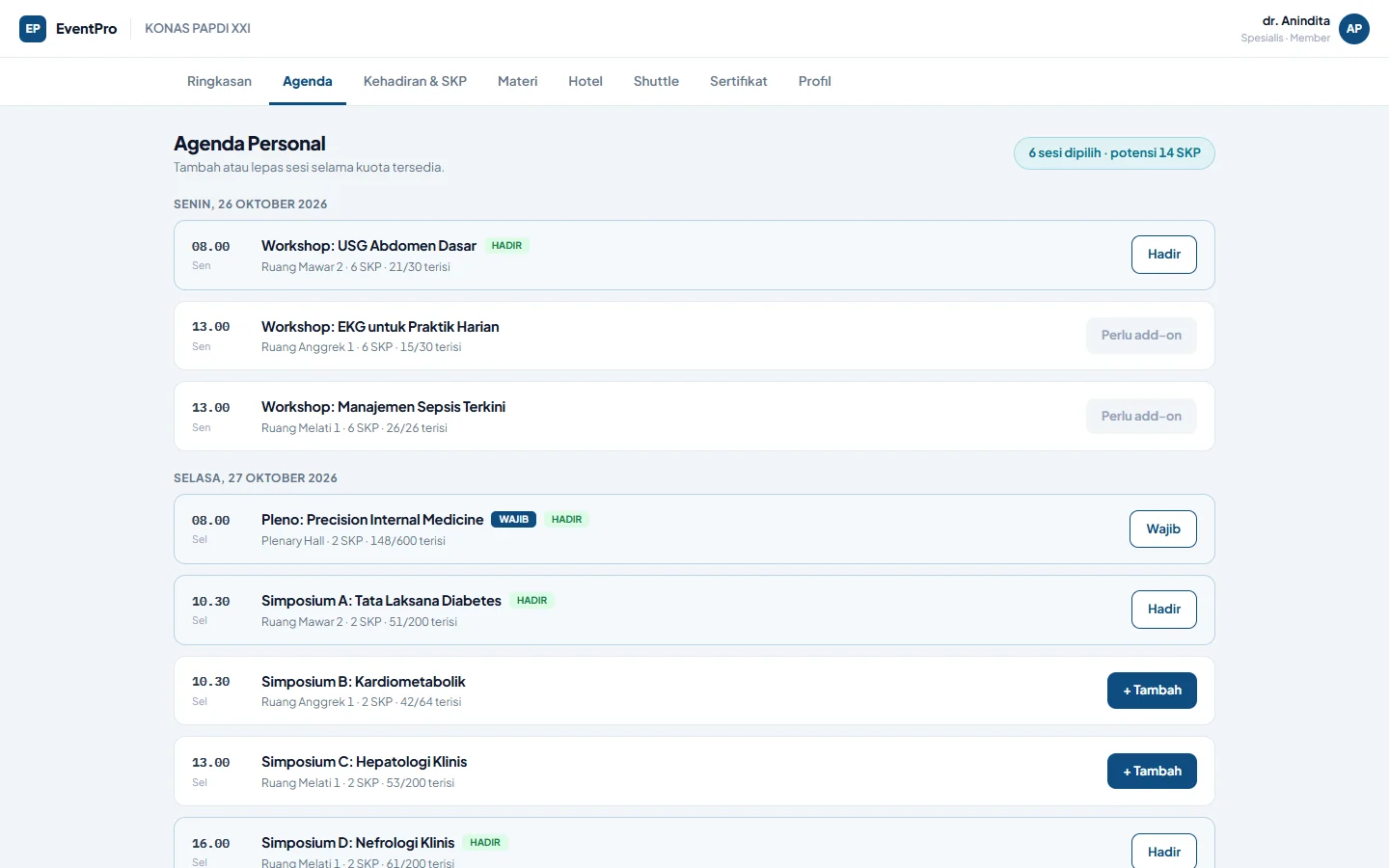
Task: Select the Agenda tab
Action: 308,81
